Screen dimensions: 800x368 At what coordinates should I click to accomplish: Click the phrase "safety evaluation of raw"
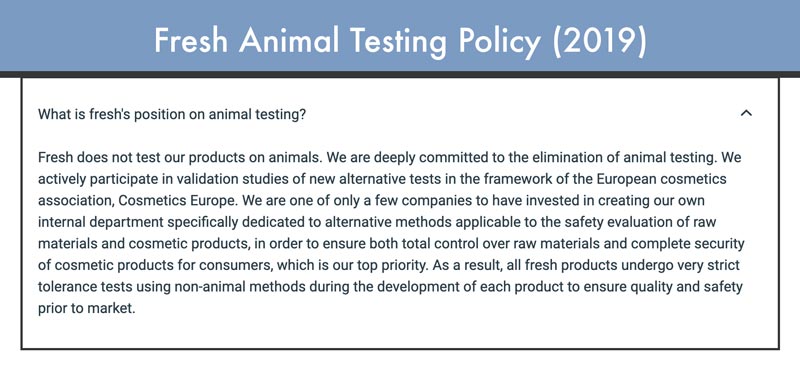click(645, 223)
